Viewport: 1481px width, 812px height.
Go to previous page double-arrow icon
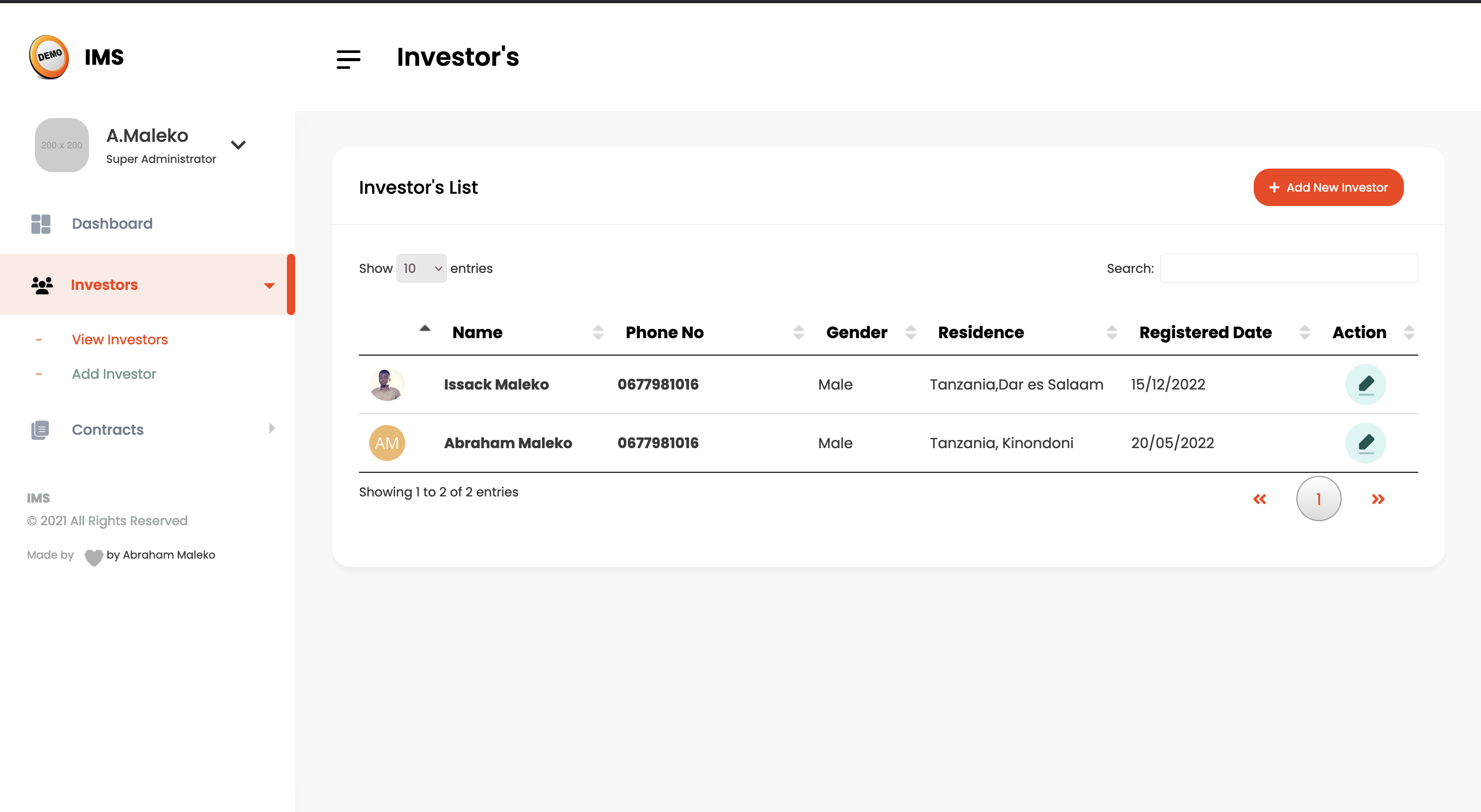pyautogui.click(x=1259, y=499)
